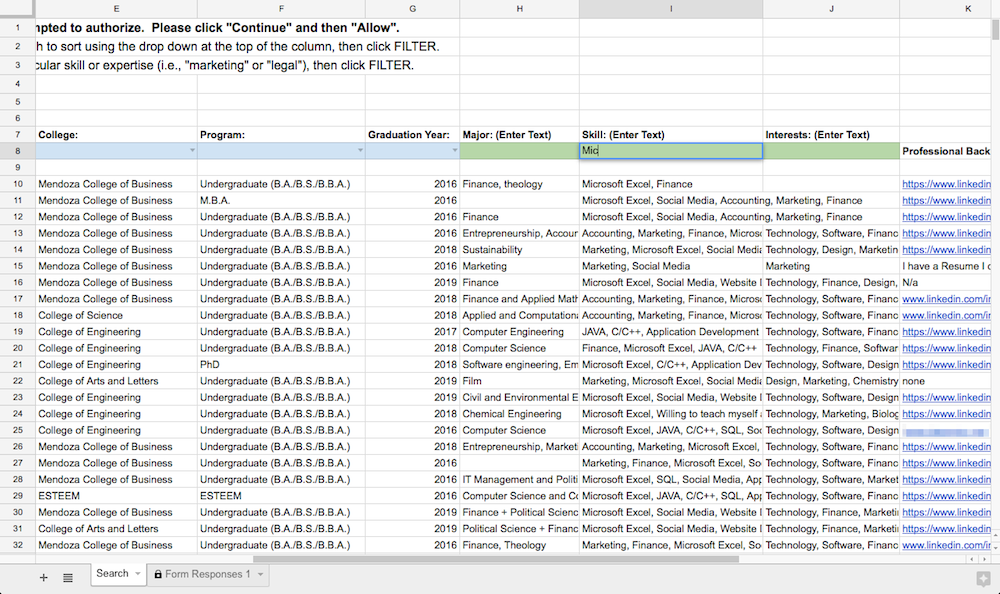Click the horizontal scrollbar thumb
The height and width of the screenshot is (594, 1000).
496,559
